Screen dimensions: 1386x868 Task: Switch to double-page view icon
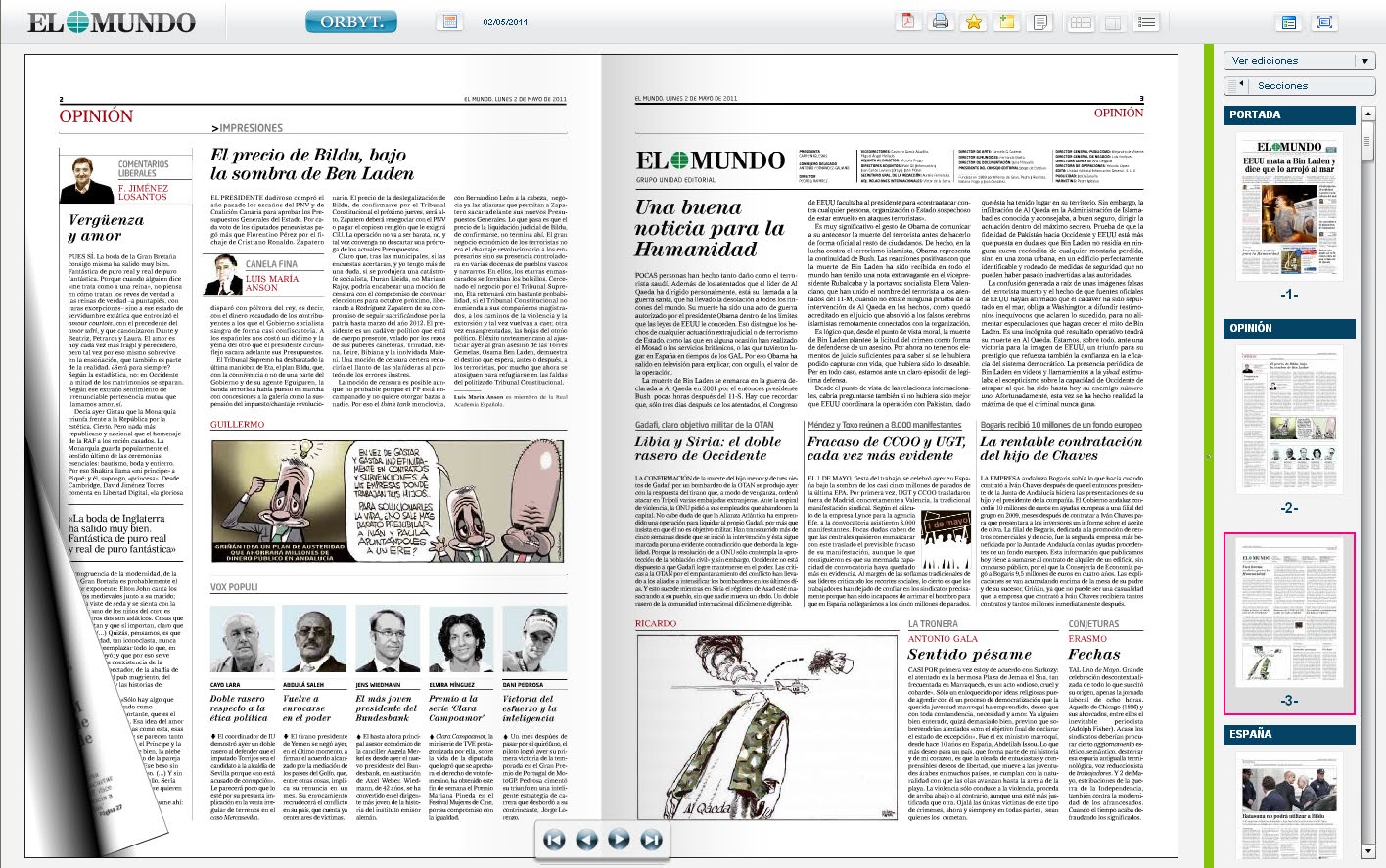point(1113,22)
